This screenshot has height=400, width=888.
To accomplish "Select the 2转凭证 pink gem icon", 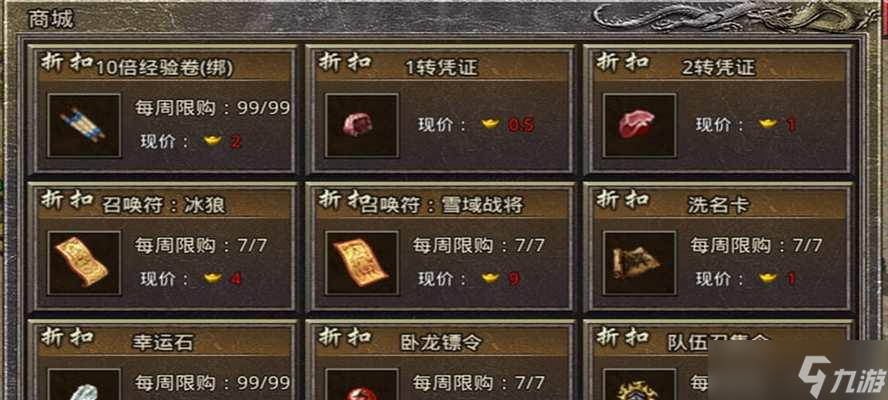I will pyautogui.click(x=639, y=125).
